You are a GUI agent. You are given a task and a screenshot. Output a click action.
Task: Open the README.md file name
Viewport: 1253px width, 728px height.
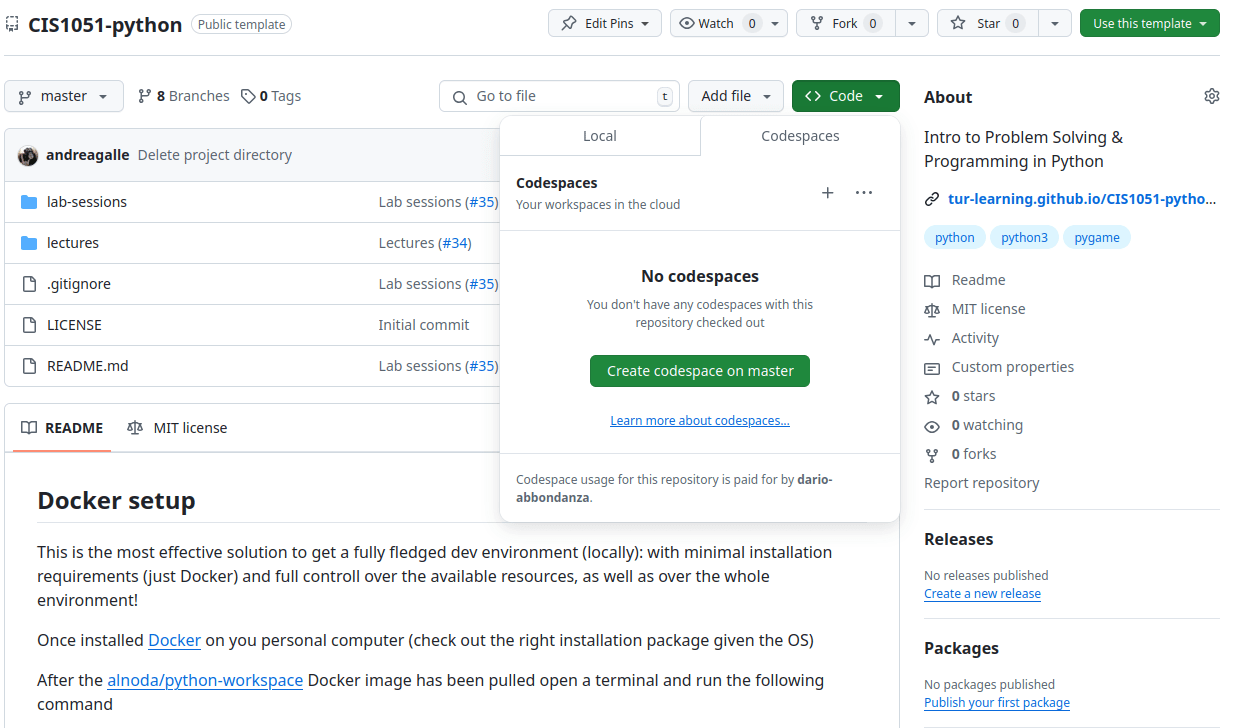88,366
